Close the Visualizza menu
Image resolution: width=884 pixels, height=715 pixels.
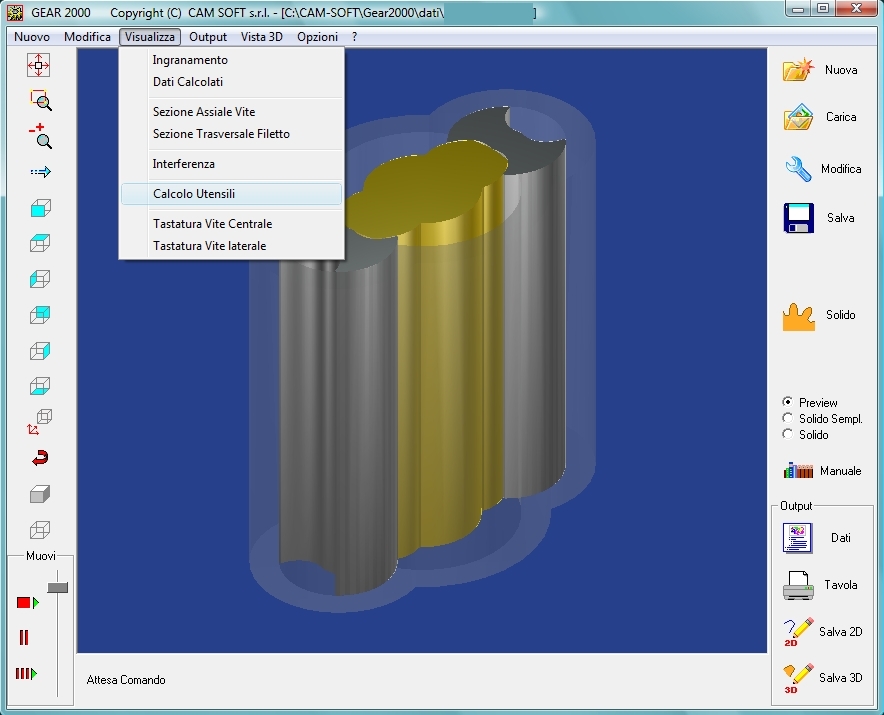coord(149,37)
